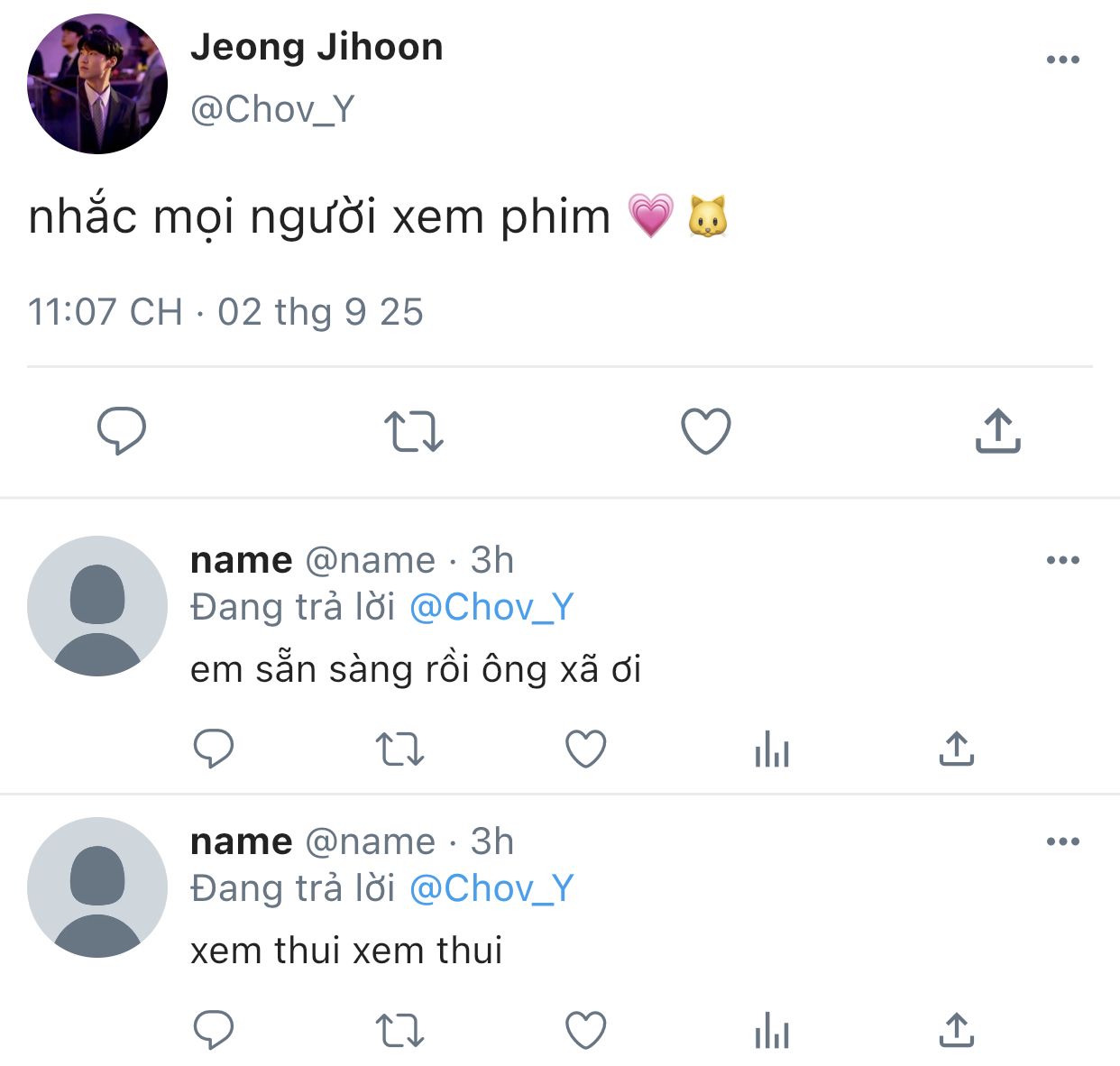
Task: Share the 'em sẵn sàng rồi' reply
Action: tap(957, 749)
